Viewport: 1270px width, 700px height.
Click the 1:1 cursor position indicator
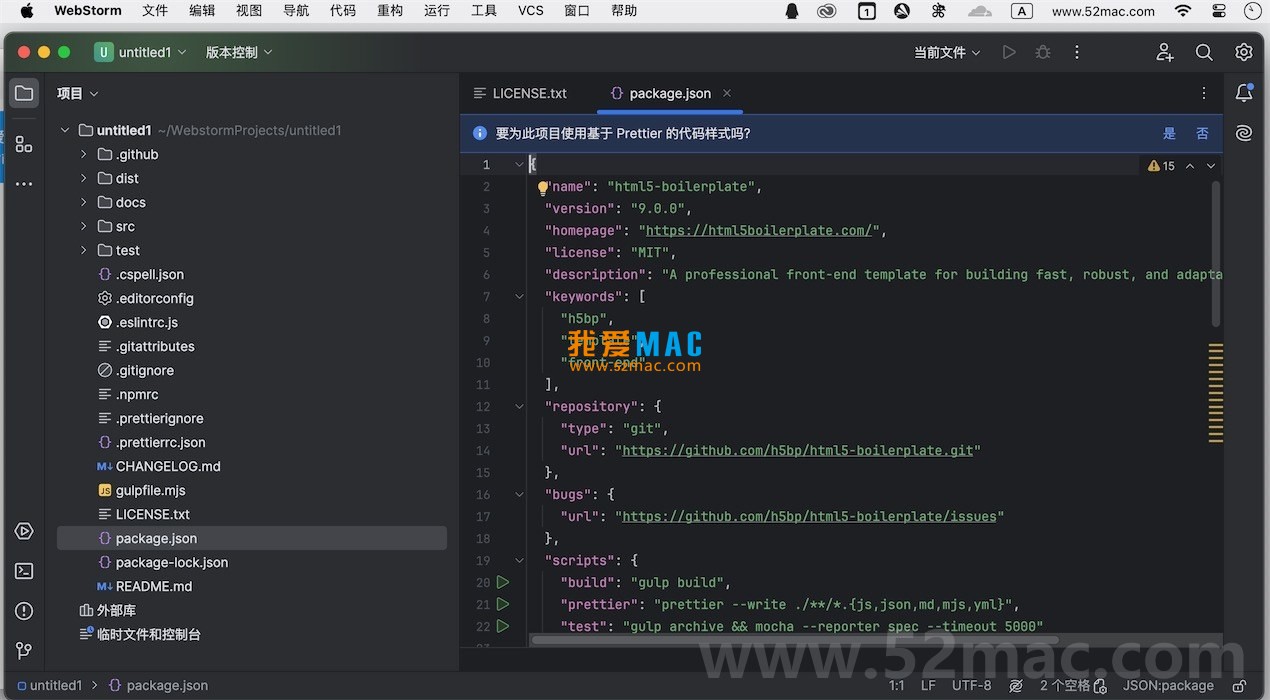(x=897, y=686)
